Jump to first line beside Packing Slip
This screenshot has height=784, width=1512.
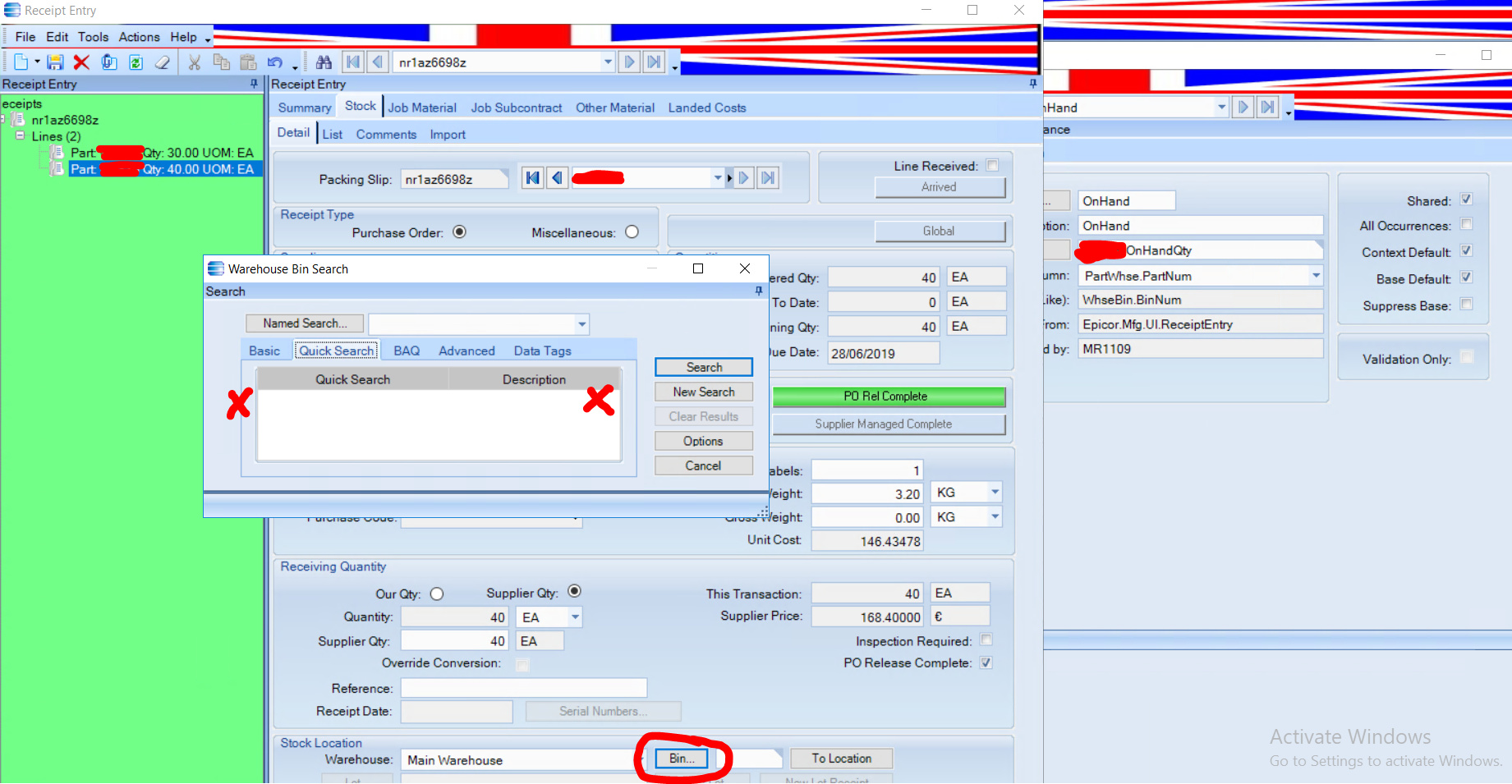click(x=533, y=178)
